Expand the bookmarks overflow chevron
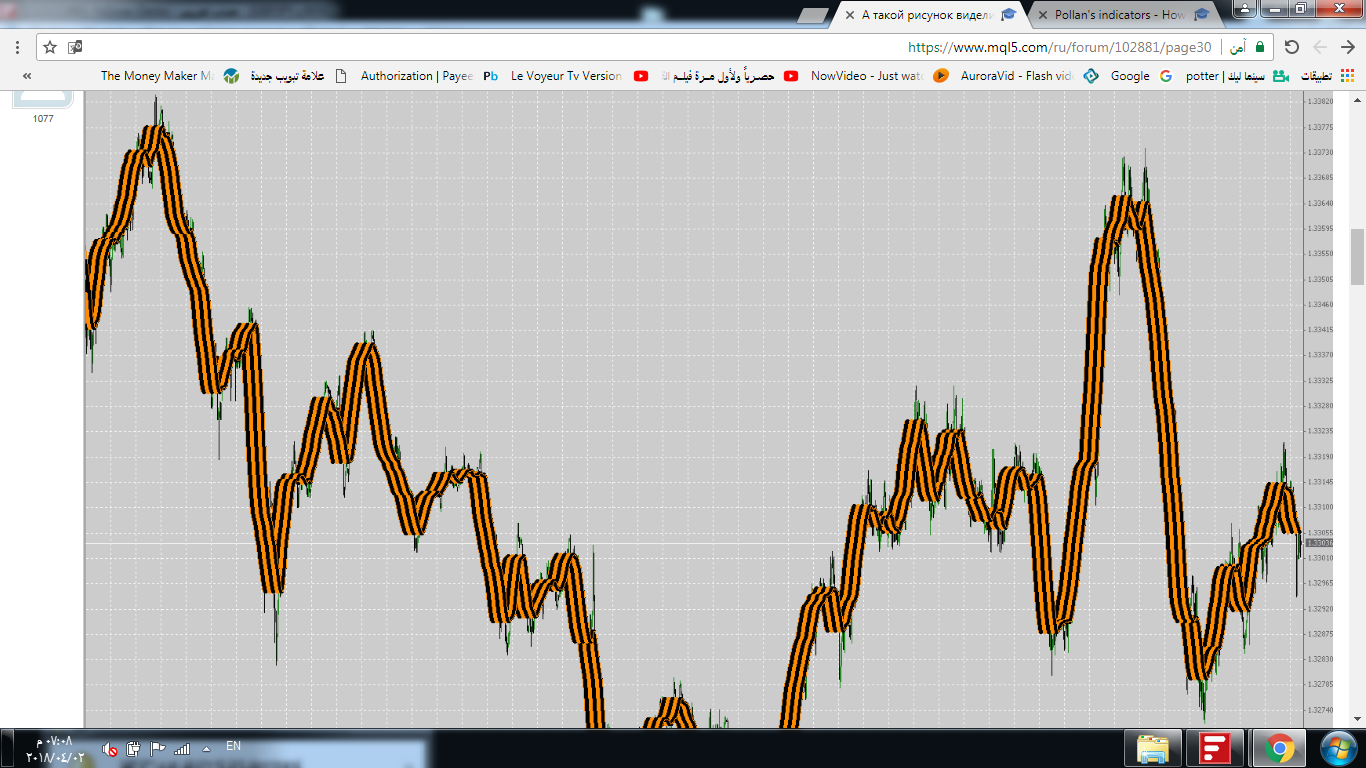 pos(26,76)
